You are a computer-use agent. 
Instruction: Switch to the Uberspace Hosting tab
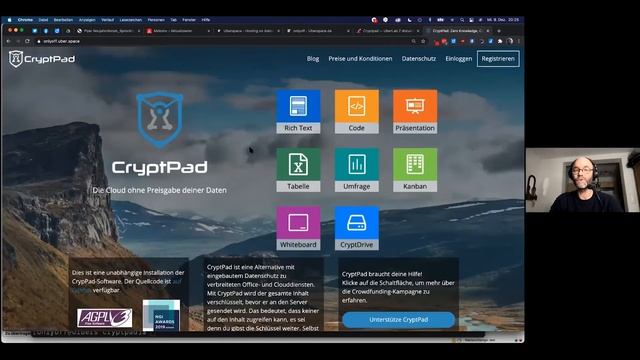247,31
